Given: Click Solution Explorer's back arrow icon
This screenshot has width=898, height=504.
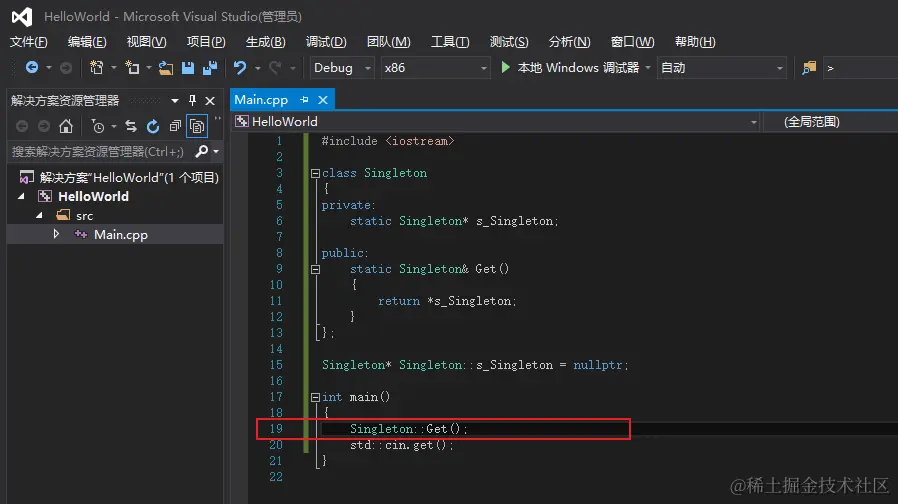Looking at the screenshot, I should [22, 126].
